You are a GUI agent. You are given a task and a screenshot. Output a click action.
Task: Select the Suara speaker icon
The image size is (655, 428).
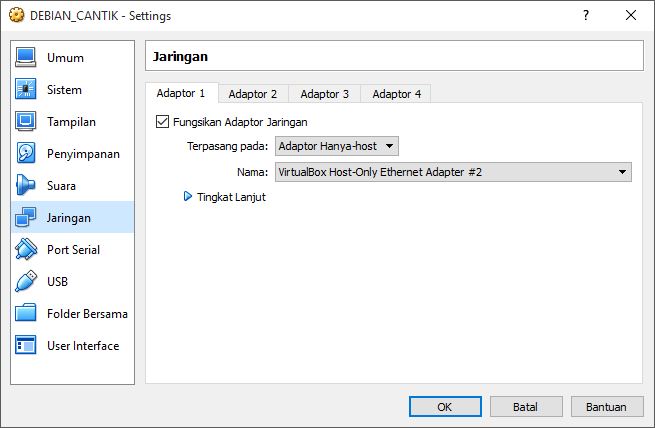point(25,185)
